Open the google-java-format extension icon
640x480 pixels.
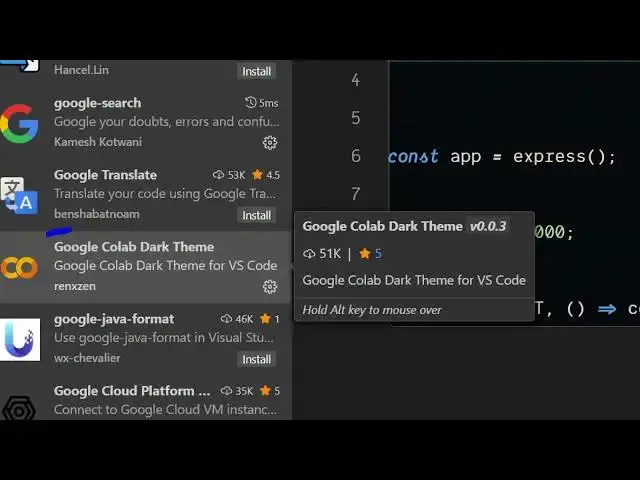20,340
